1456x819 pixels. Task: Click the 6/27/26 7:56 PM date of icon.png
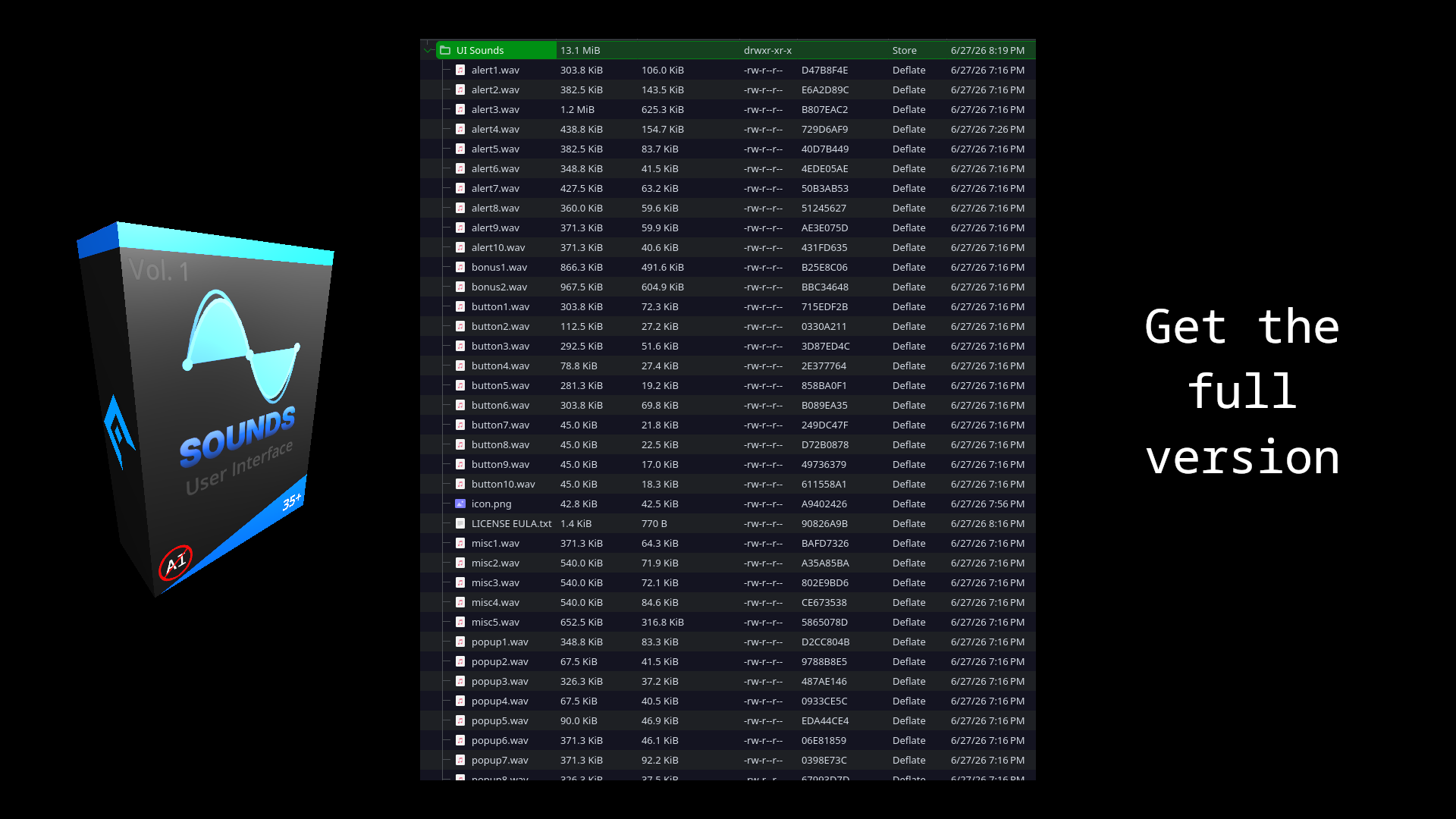coord(987,504)
